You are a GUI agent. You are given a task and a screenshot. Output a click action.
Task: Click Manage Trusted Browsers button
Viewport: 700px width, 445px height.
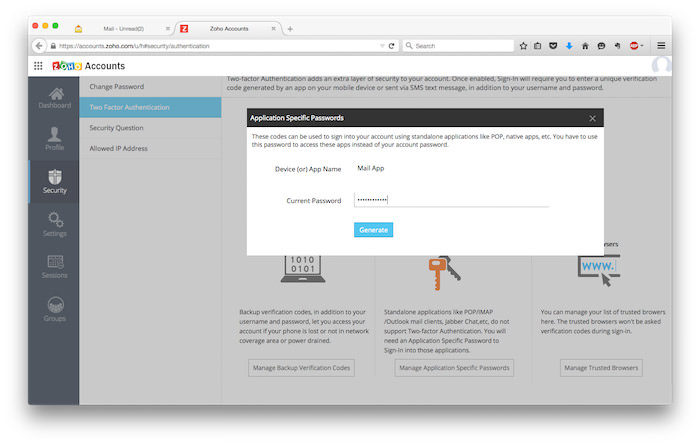(601, 368)
